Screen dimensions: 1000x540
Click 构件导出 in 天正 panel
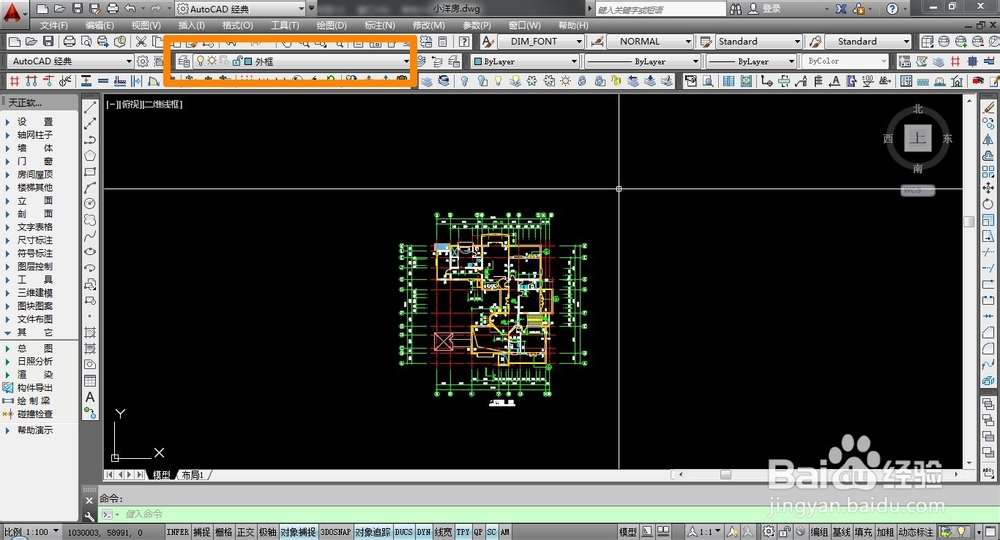(x=35, y=388)
